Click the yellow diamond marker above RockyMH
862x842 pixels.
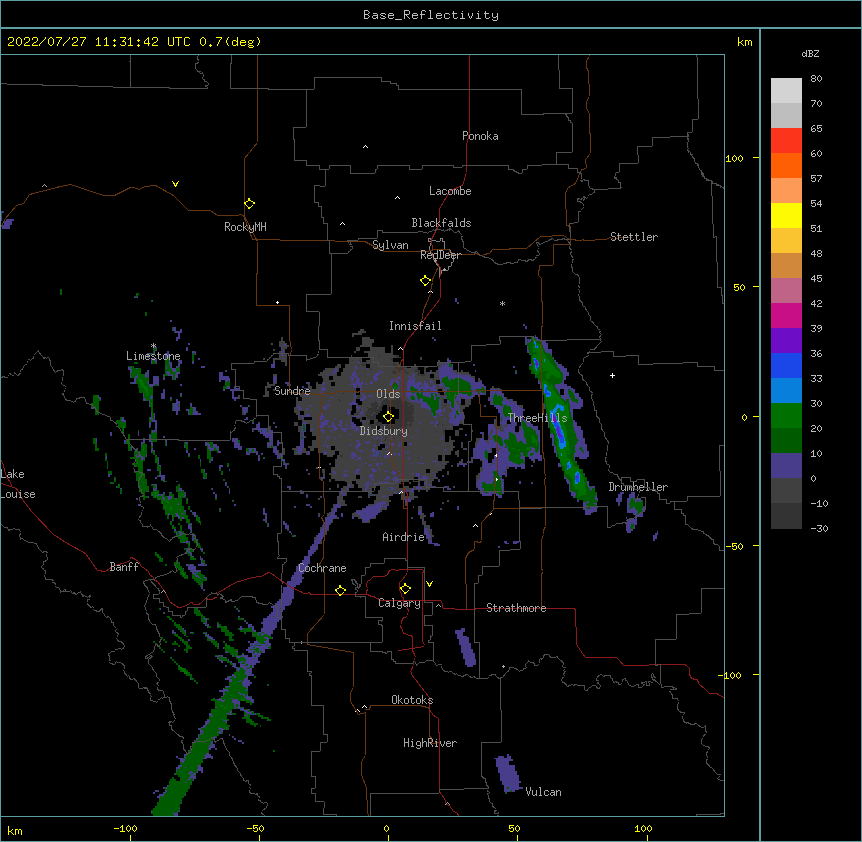pos(249,204)
